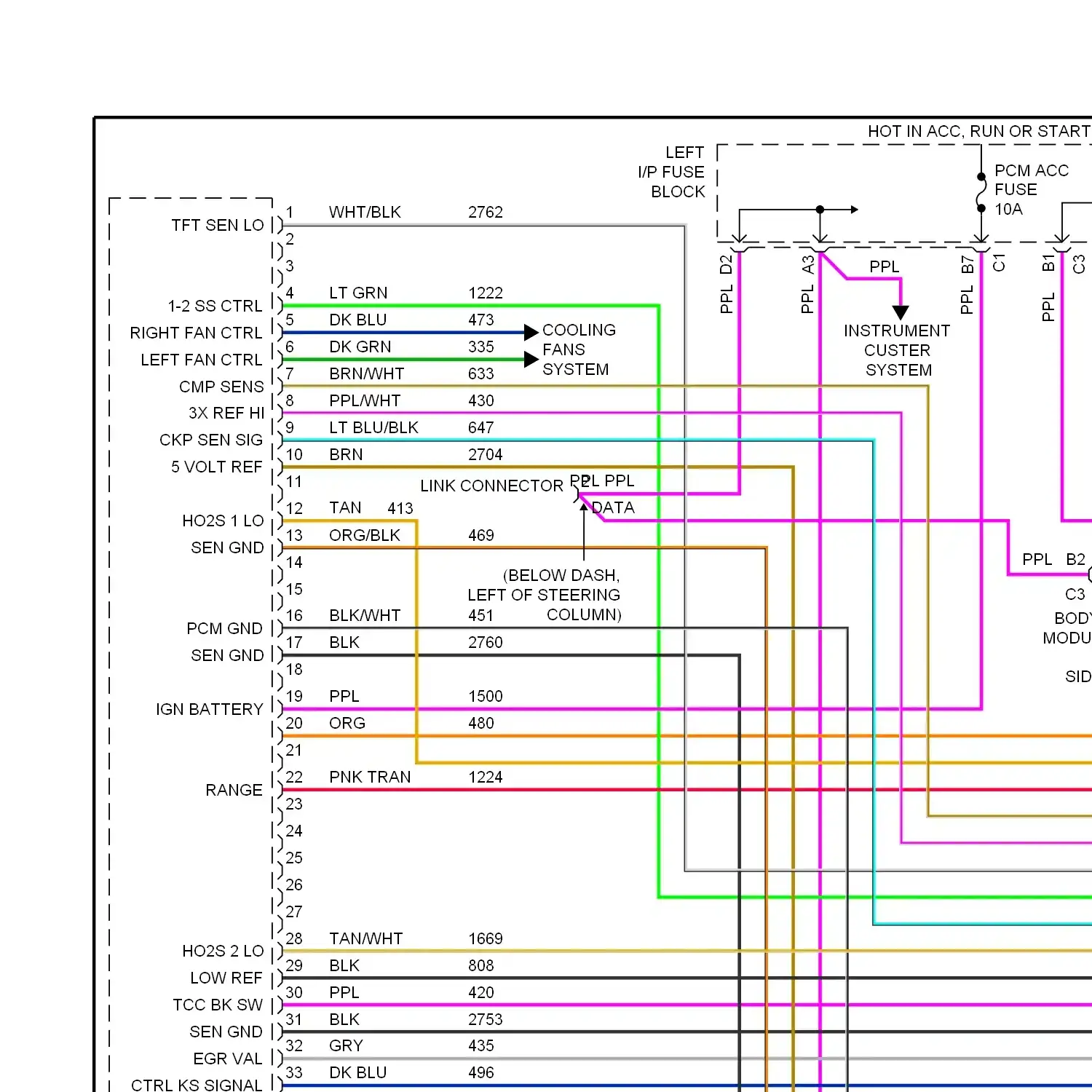
Task: Click circuit number "473"
Action: [481, 320]
